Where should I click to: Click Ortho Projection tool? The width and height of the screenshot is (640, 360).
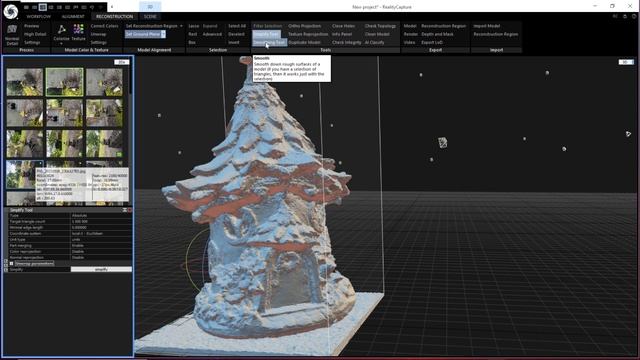[304, 26]
